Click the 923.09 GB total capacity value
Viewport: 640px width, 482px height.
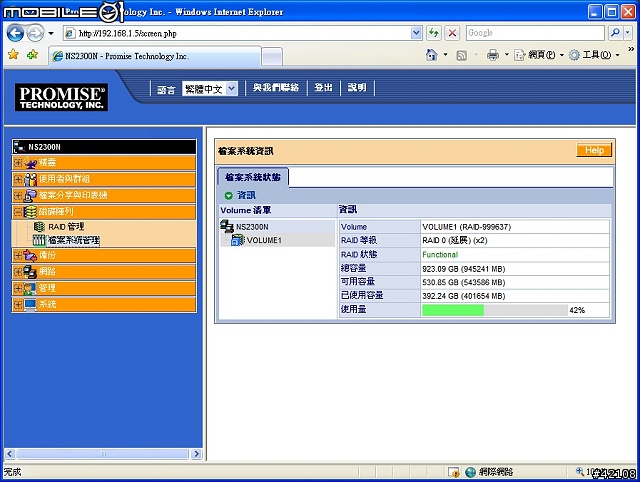(464, 269)
